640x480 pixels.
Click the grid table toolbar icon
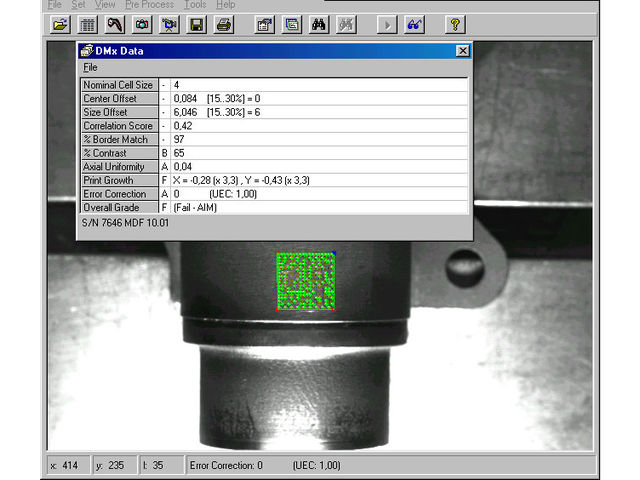pos(87,24)
